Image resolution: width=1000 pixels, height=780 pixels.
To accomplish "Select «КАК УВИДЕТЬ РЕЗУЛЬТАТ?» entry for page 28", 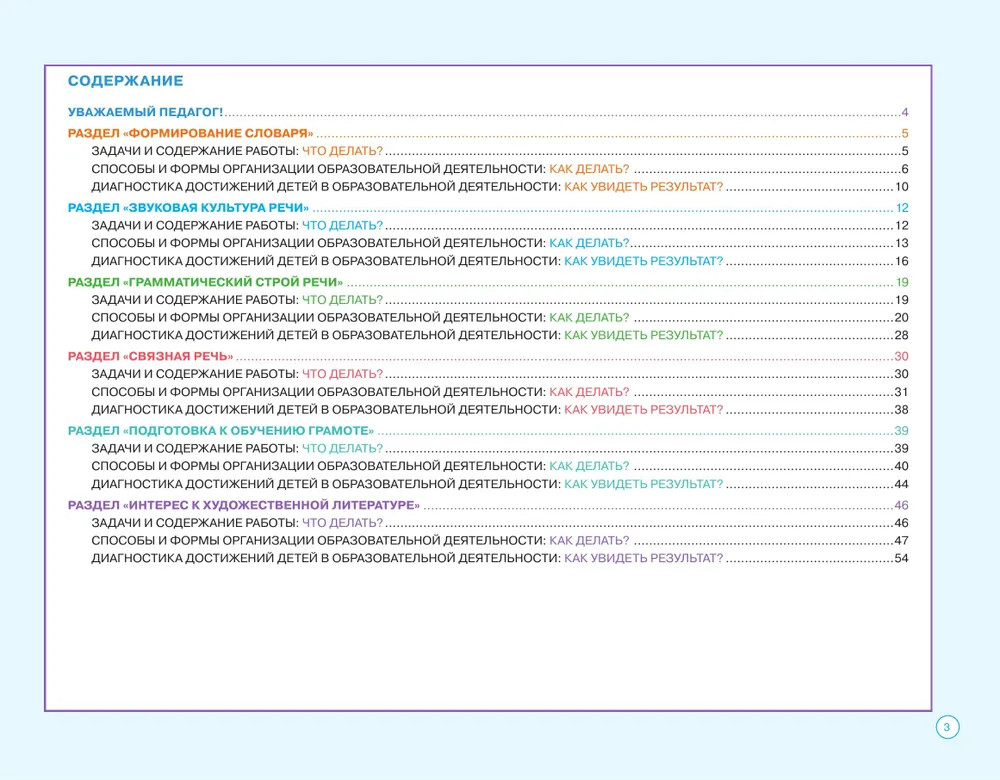I will (x=643, y=336).
